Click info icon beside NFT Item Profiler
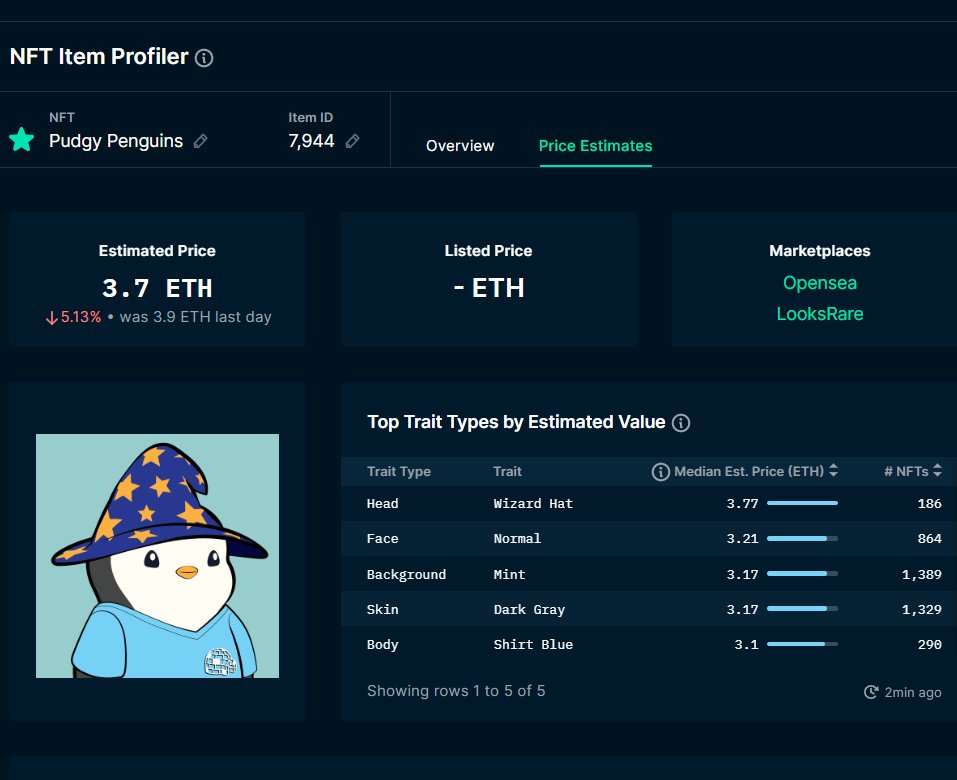 tap(204, 58)
